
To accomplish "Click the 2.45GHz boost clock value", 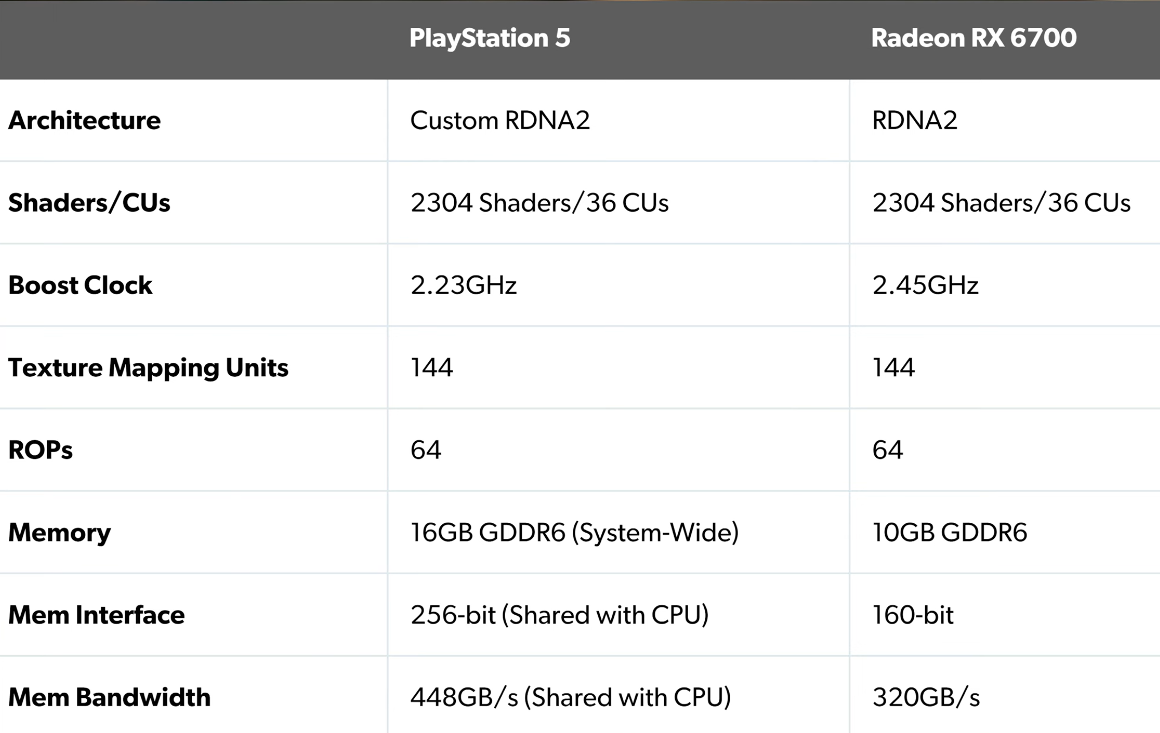I will tap(925, 285).
